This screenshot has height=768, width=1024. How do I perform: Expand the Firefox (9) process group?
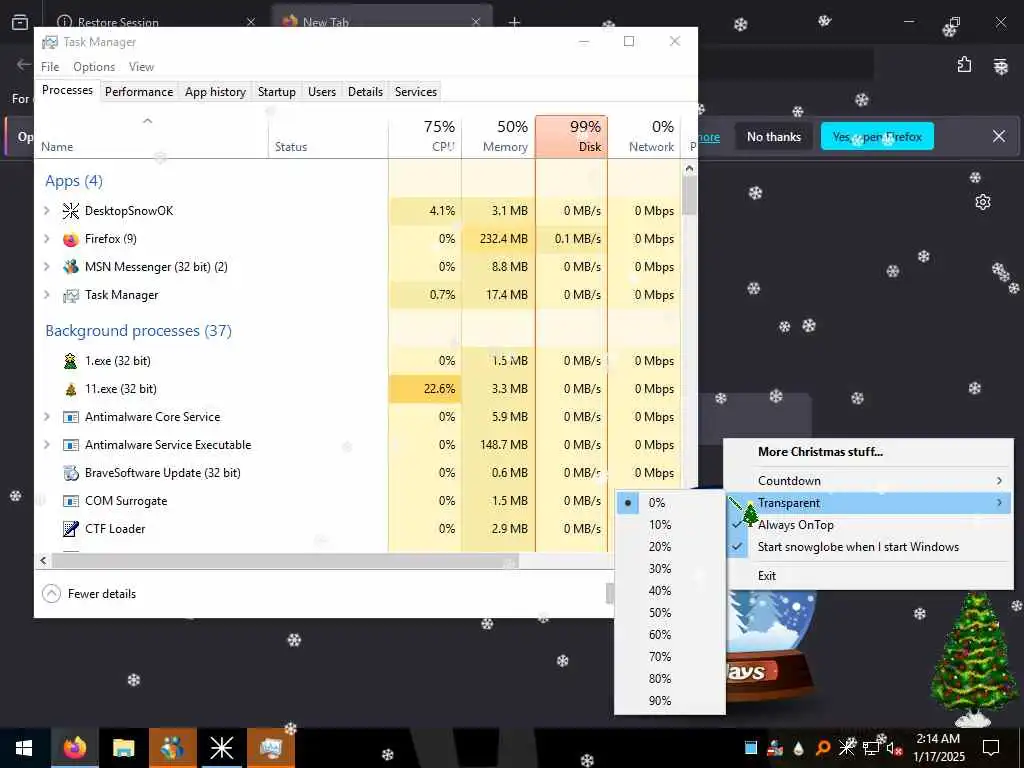(x=46, y=239)
